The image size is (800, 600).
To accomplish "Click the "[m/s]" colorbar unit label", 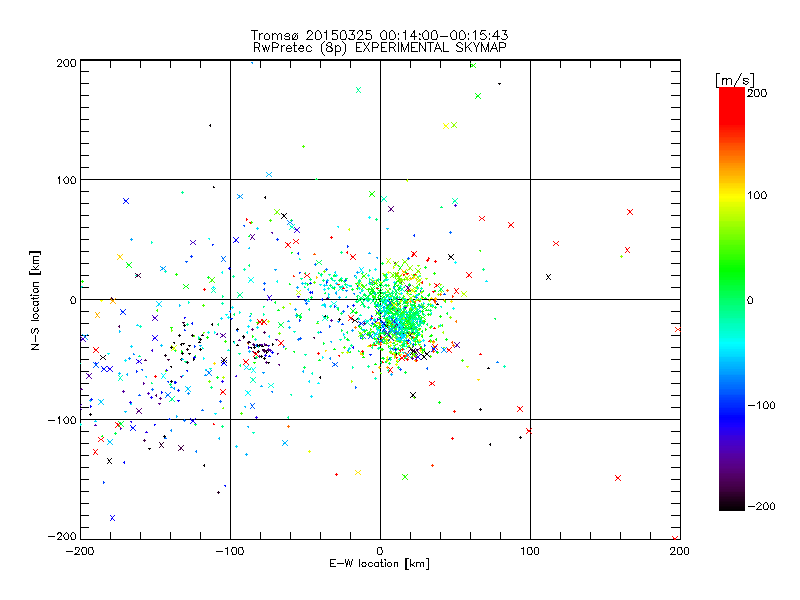I will click(735, 80).
